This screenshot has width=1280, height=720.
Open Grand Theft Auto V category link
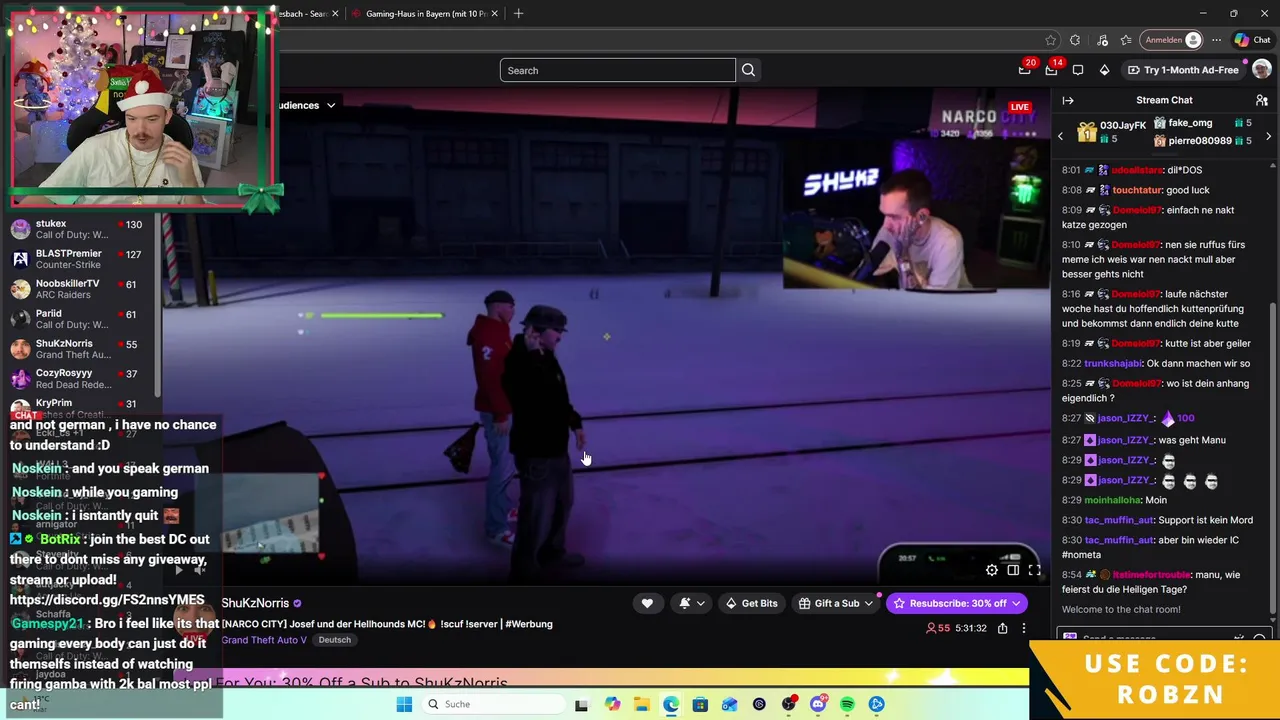click(264, 640)
